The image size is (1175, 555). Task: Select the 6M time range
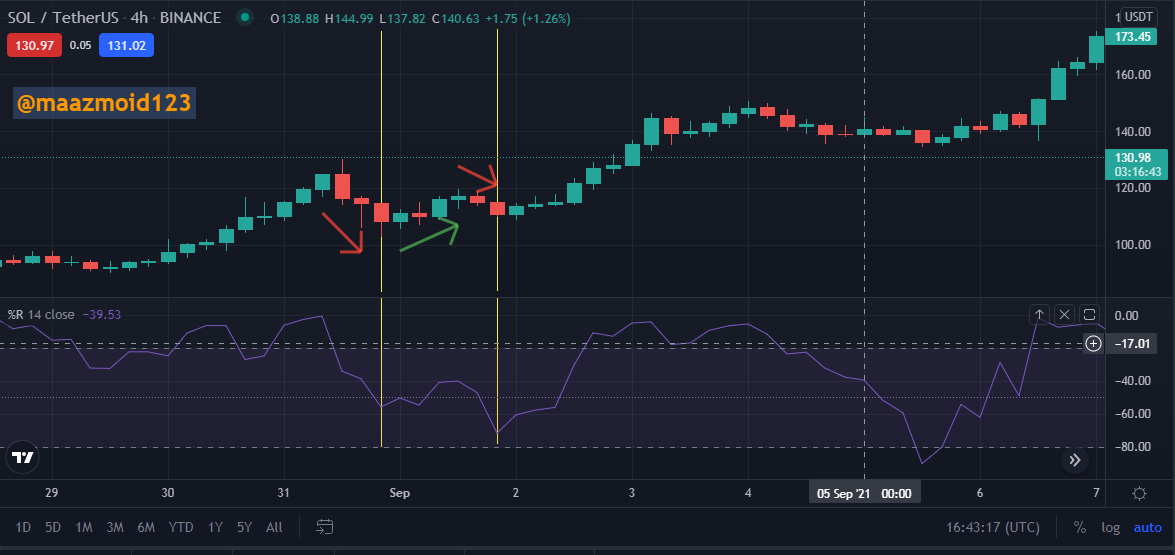click(146, 527)
